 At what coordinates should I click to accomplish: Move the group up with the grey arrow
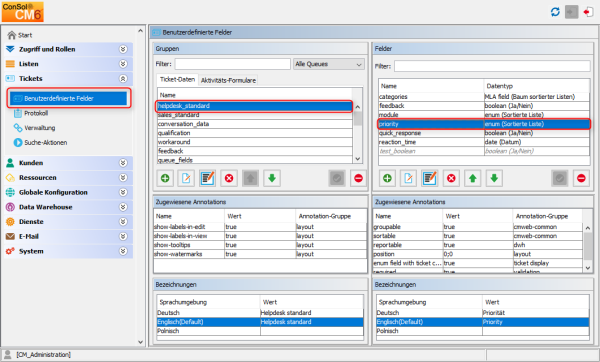[250, 178]
